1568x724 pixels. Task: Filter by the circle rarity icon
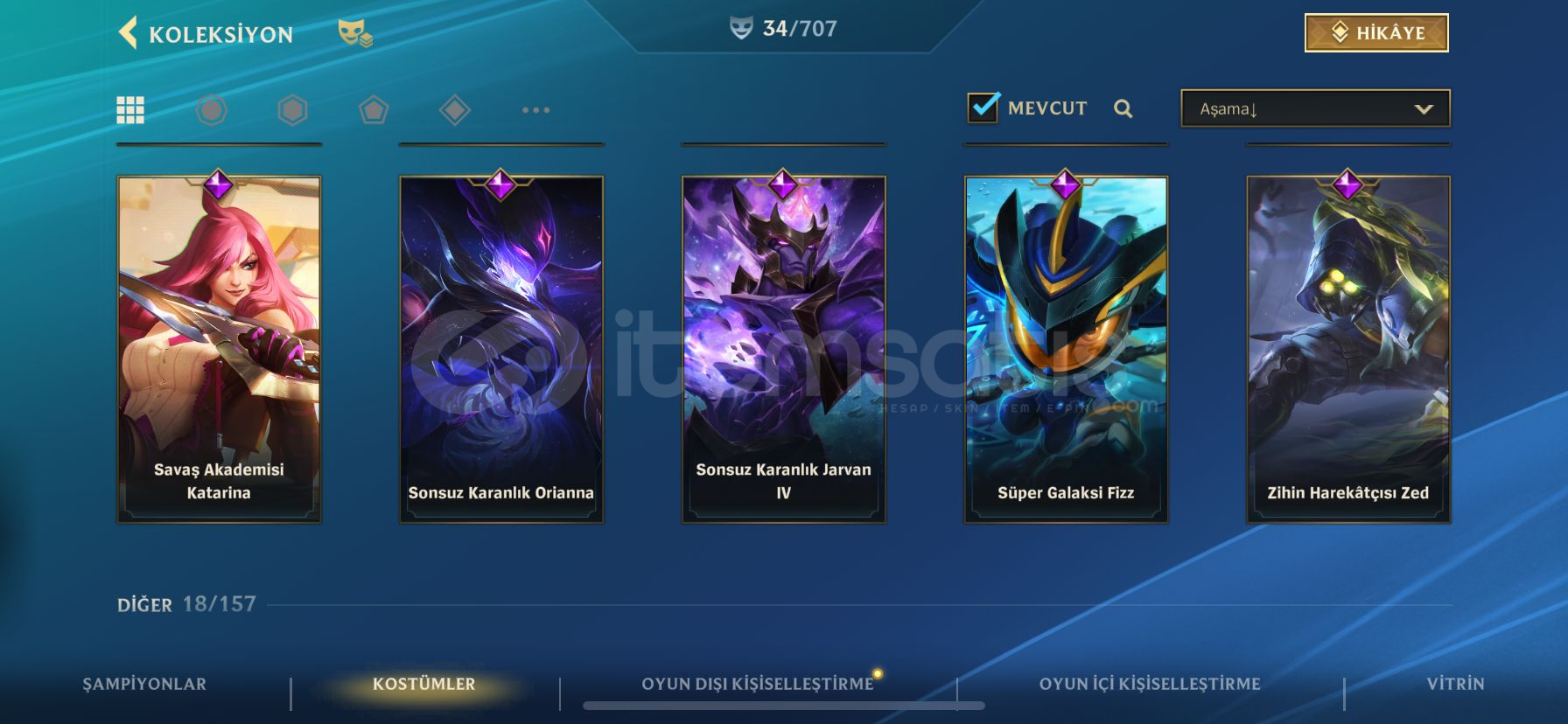point(211,110)
